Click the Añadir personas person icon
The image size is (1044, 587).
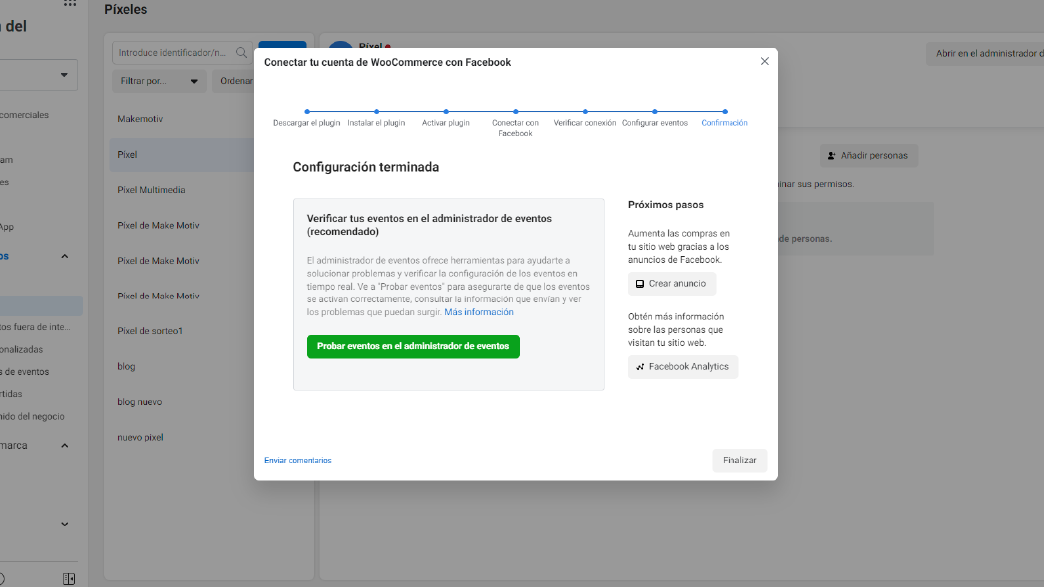831,156
